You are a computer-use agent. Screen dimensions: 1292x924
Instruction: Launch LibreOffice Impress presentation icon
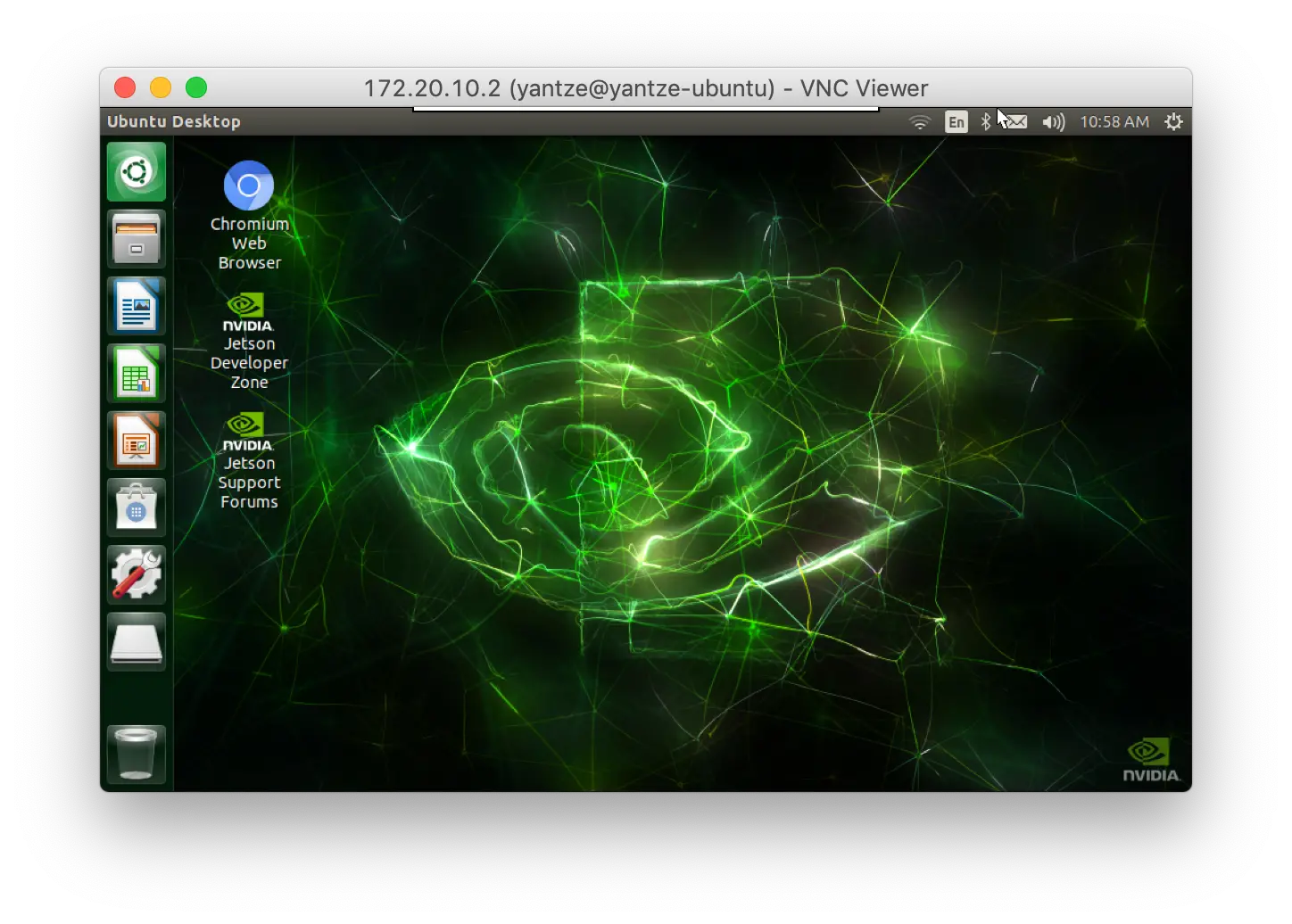[136, 441]
